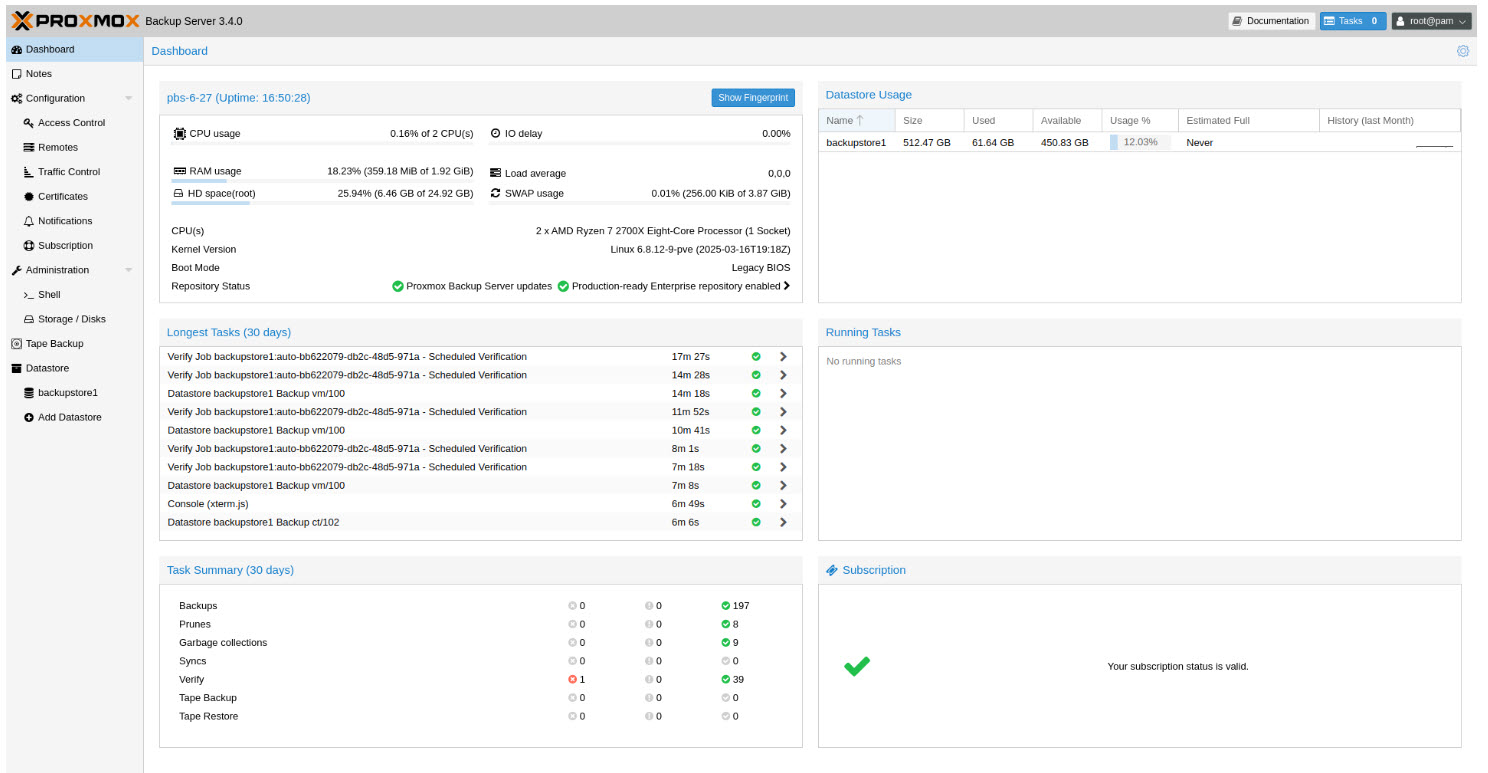Viewport: 1488px width, 773px height.
Task: Open dashboard settings gear icon
Action: [1463, 51]
